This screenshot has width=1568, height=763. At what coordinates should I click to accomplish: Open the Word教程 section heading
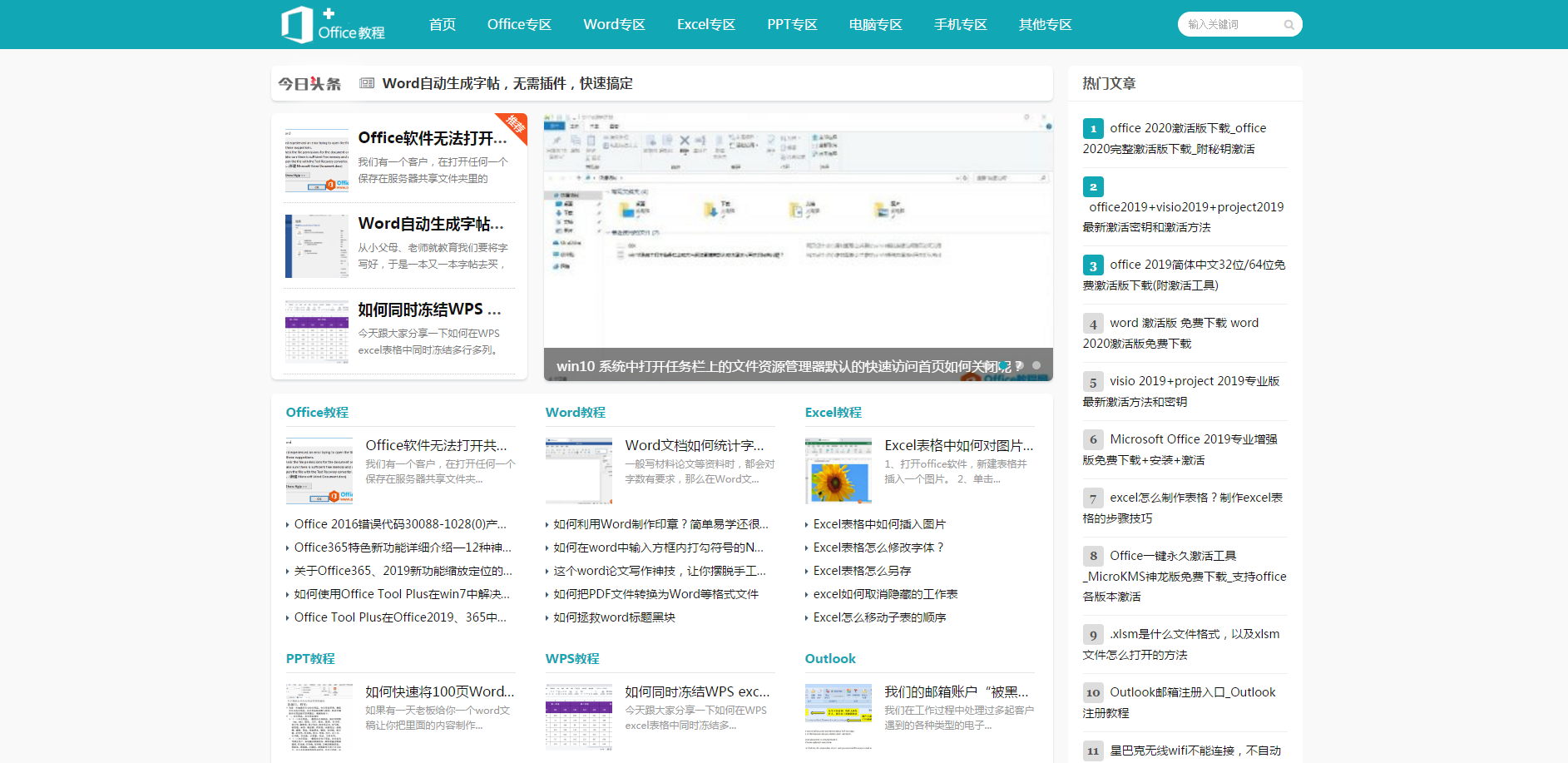(575, 413)
